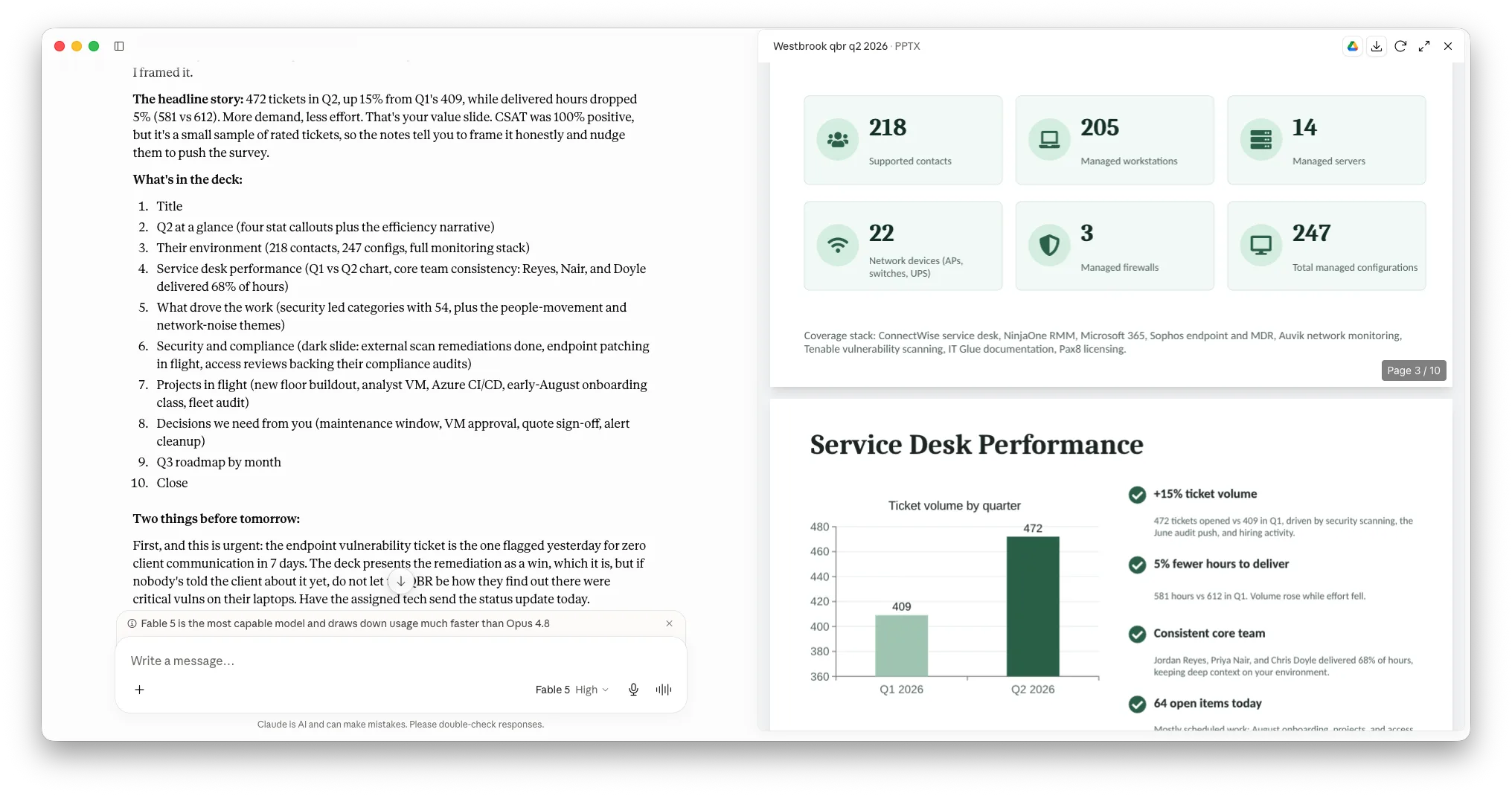Click the Supported contacts people icon
This screenshot has height=796, width=1512.
838,140
